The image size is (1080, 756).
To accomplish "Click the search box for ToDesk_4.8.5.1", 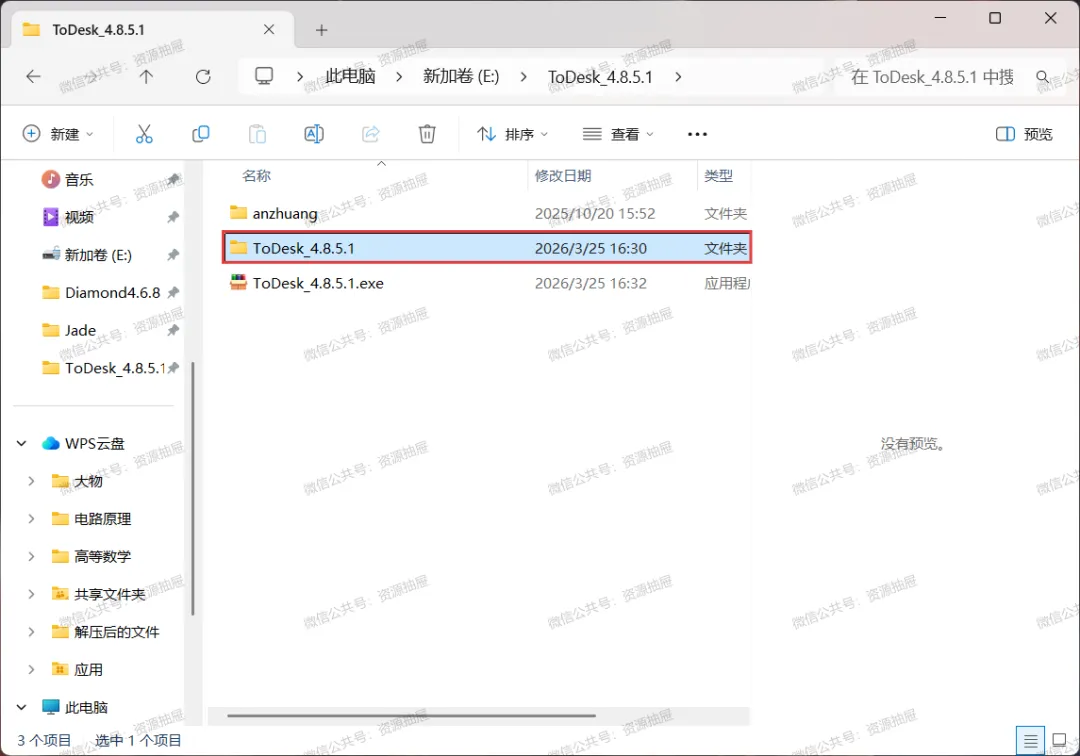I will point(932,76).
